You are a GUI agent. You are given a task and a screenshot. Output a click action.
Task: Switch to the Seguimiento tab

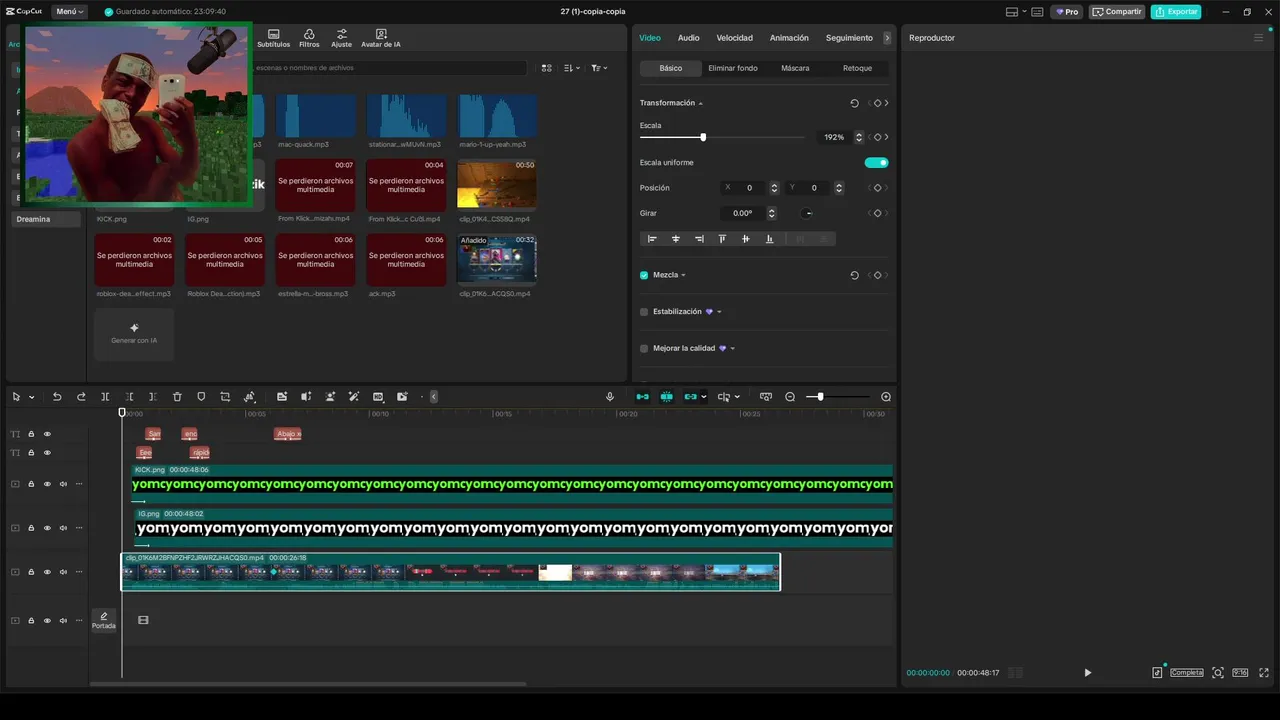point(849,38)
